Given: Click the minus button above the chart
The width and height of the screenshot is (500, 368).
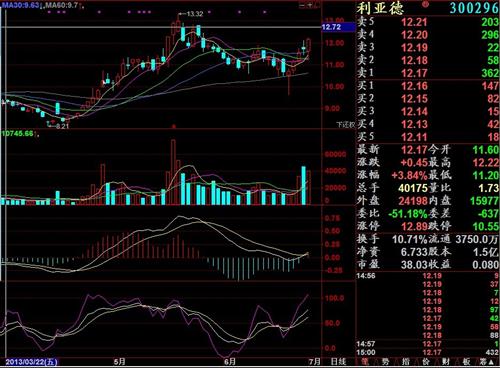Looking at the screenshot, I should click(x=302, y=5).
